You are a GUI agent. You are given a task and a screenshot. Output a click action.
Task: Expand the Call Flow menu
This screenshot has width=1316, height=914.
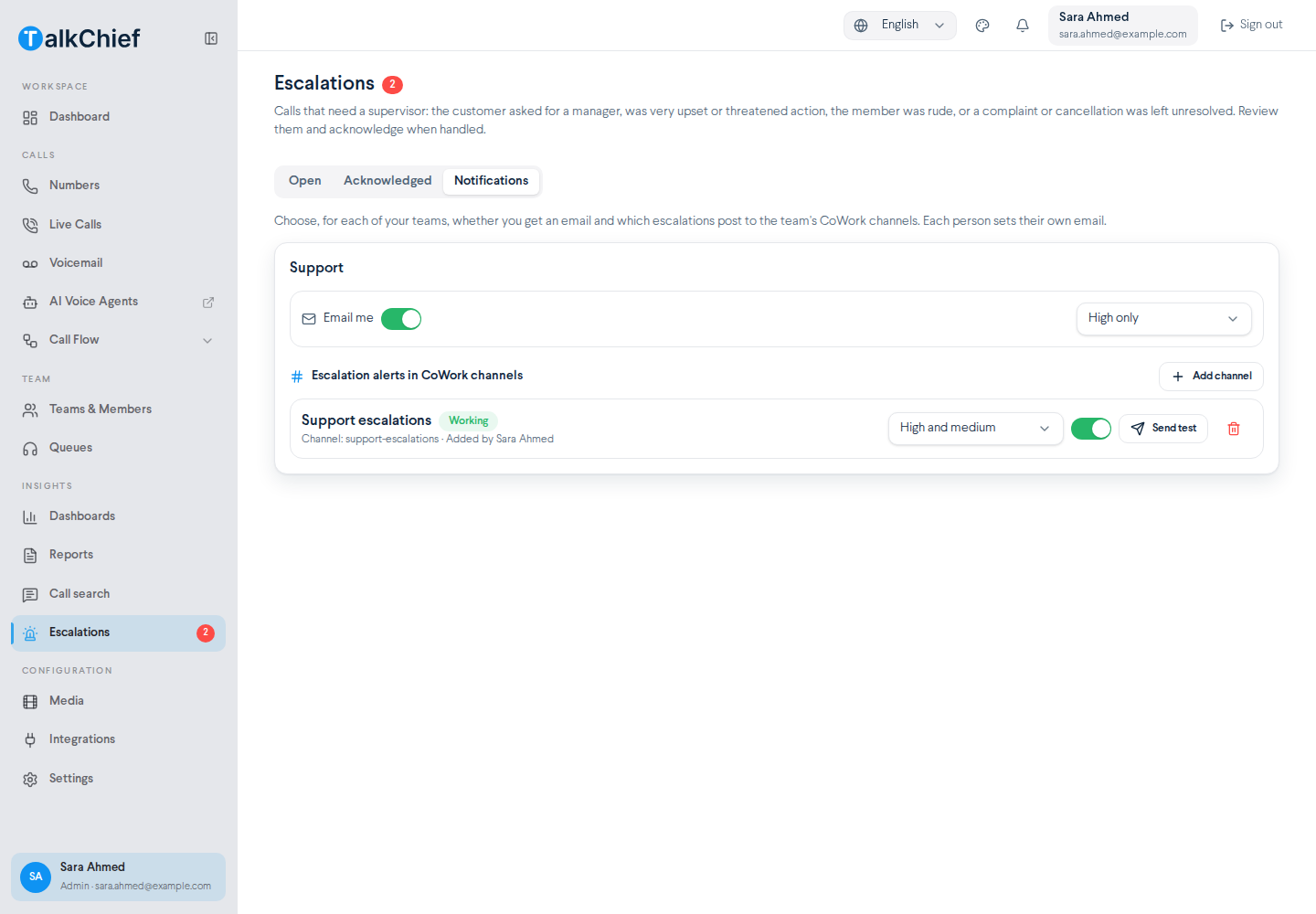[x=119, y=340]
